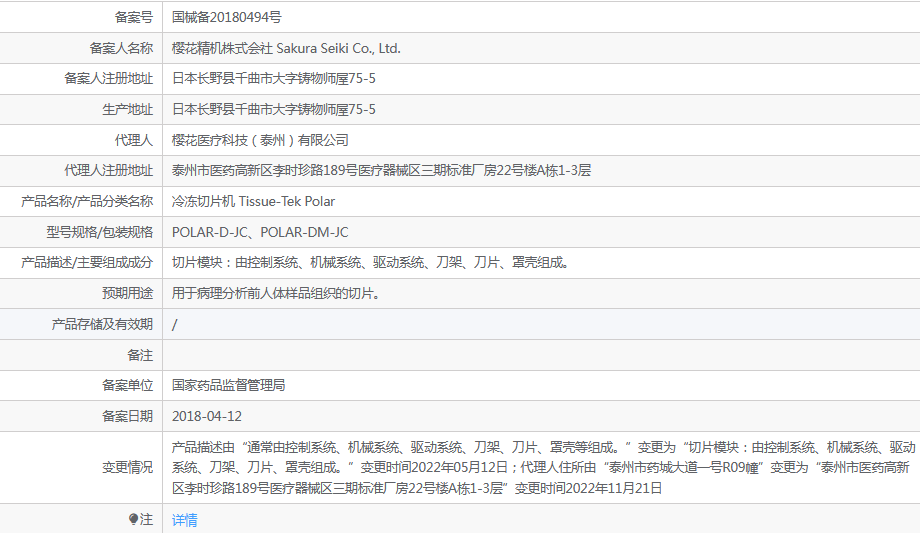Select the 切片模块 product description text
The image size is (920, 533).
click(370, 263)
